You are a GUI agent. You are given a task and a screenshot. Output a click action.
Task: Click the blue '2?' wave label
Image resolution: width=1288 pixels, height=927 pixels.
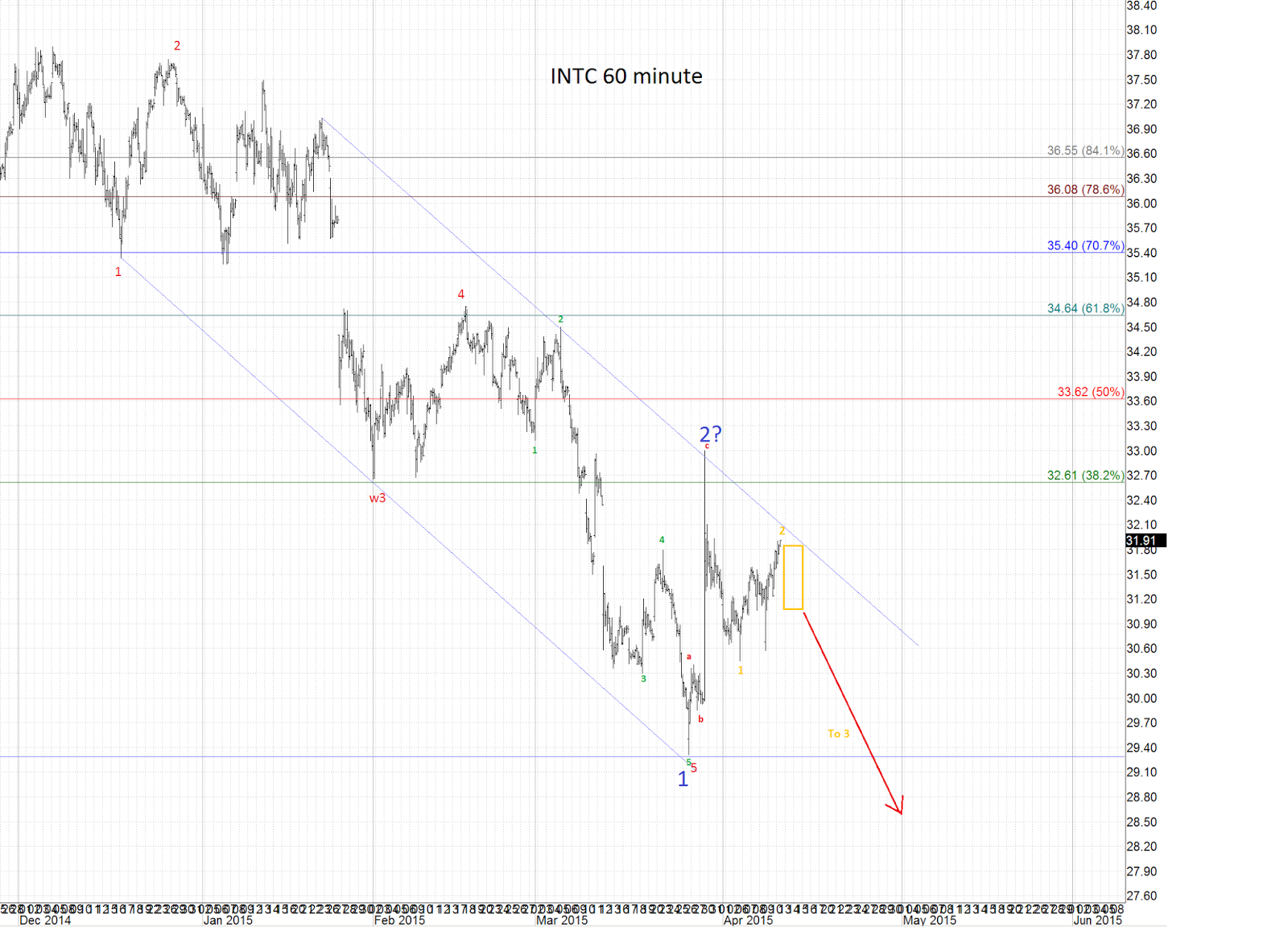(x=709, y=435)
